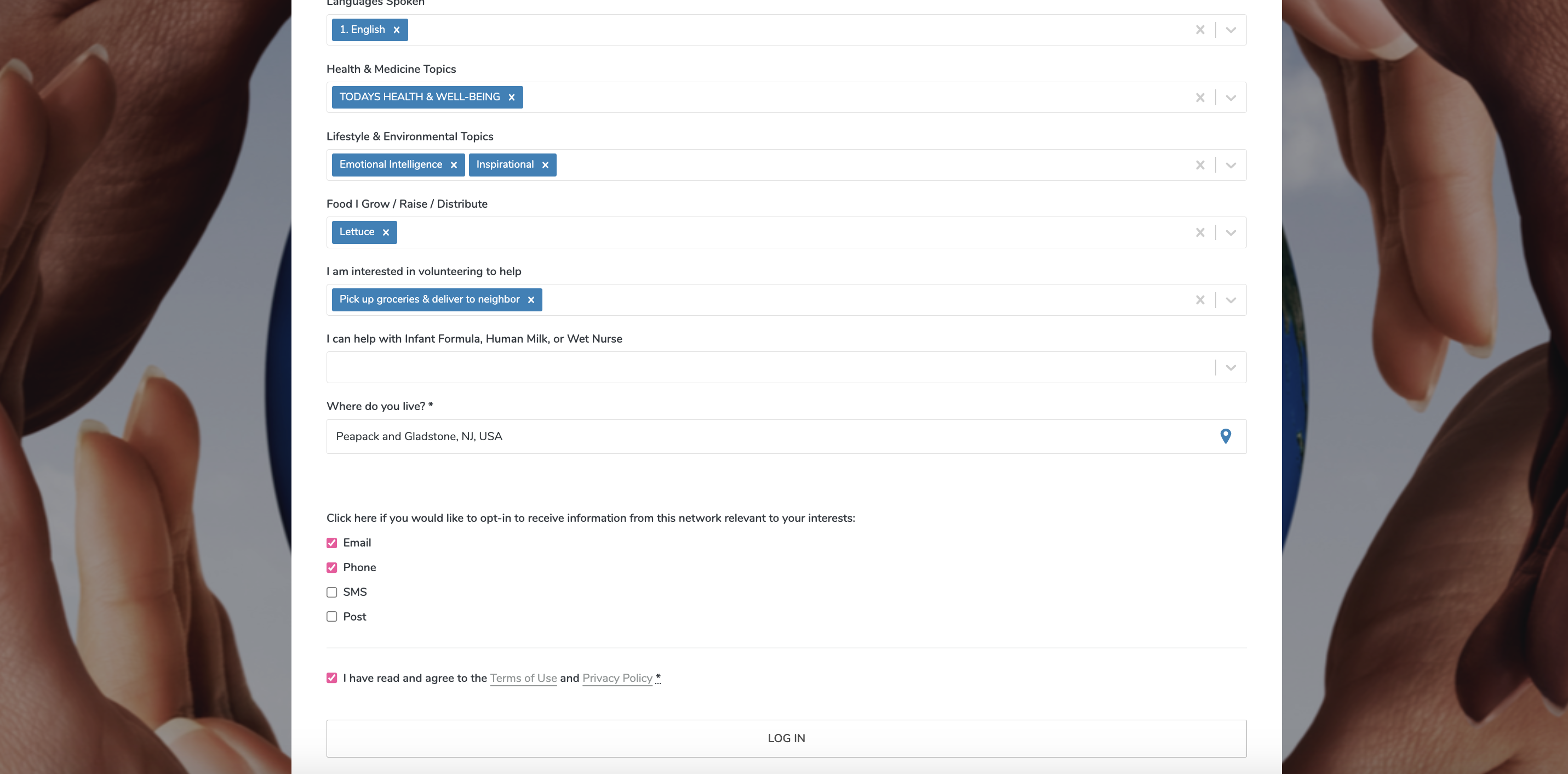Click the TODAYS HEALTH & WELL-BEING label

(x=419, y=97)
